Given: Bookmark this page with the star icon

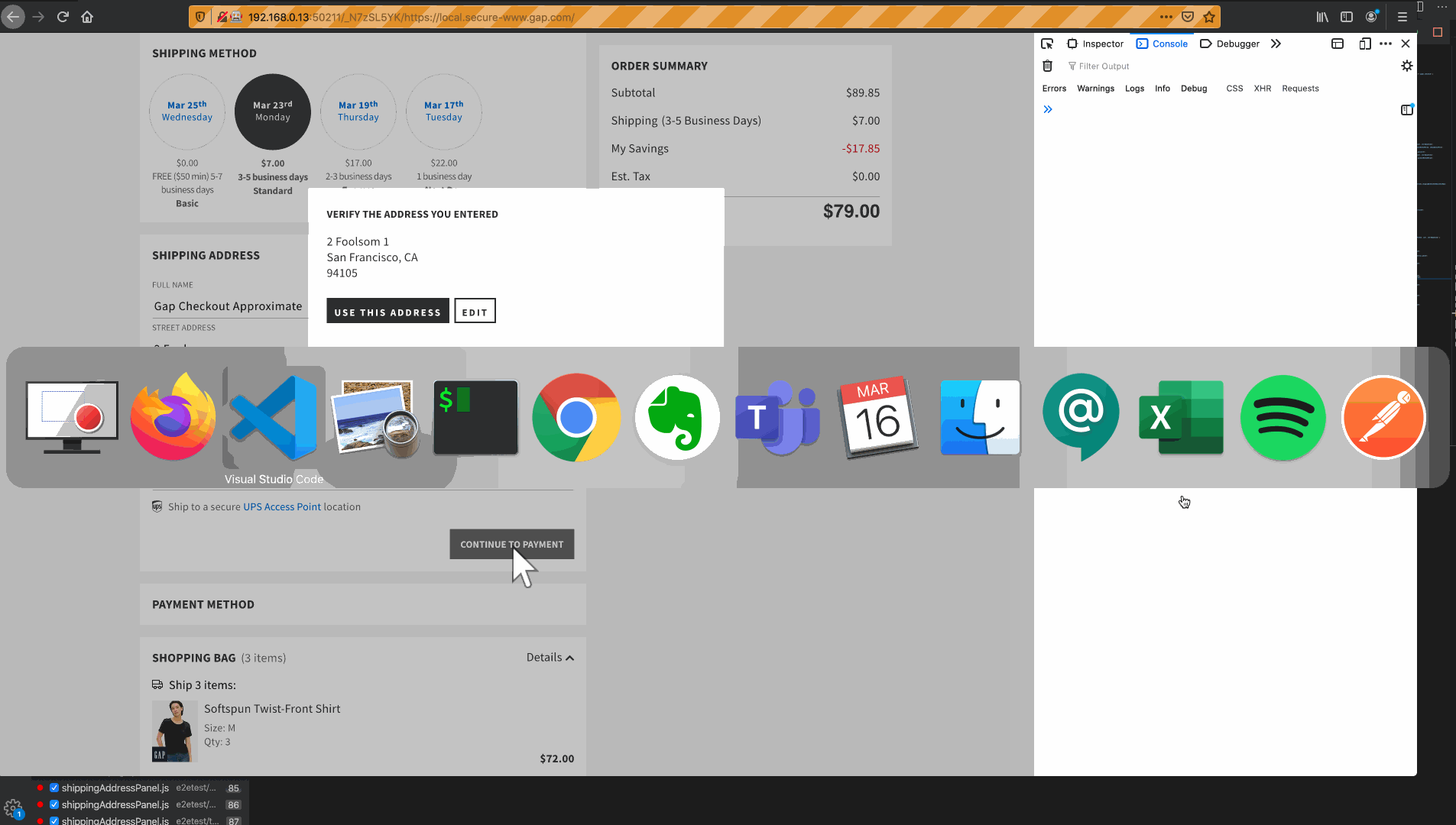Looking at the screenshot, I should click(x=1209, y=17).
